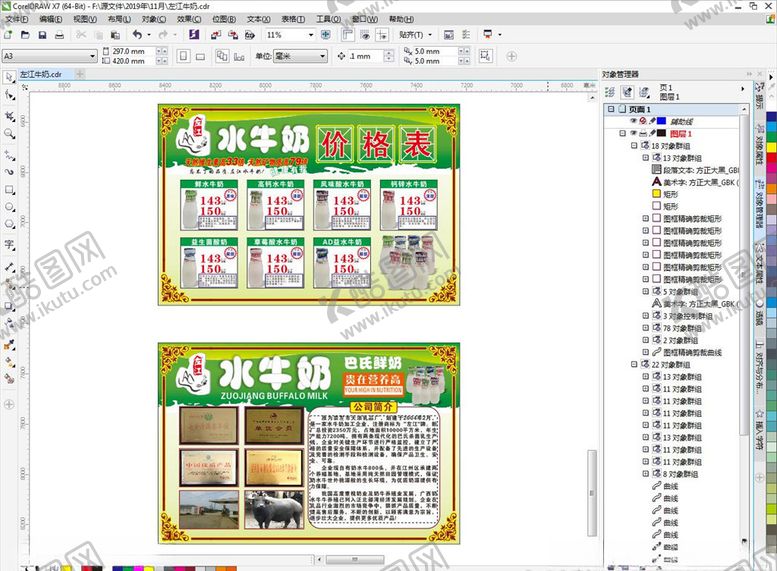Click the application launcher icon
The height and width of the screenshot is (571, 777).
coord(488,35)
